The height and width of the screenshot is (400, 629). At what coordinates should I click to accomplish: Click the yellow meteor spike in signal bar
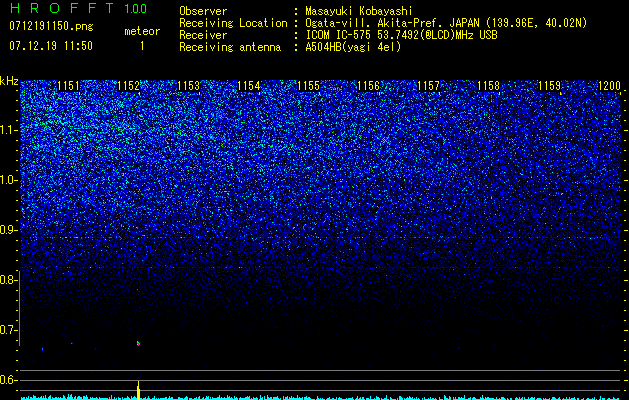138,390
